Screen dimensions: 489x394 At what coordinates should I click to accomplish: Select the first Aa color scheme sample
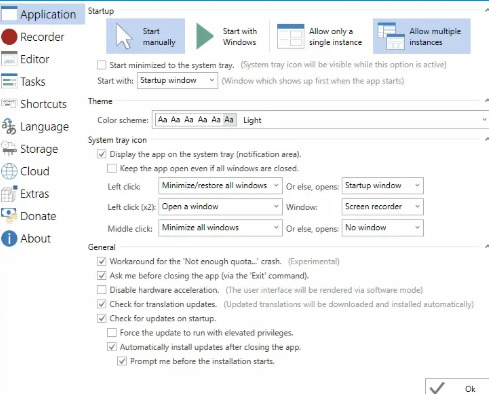(x=162, y=119)
